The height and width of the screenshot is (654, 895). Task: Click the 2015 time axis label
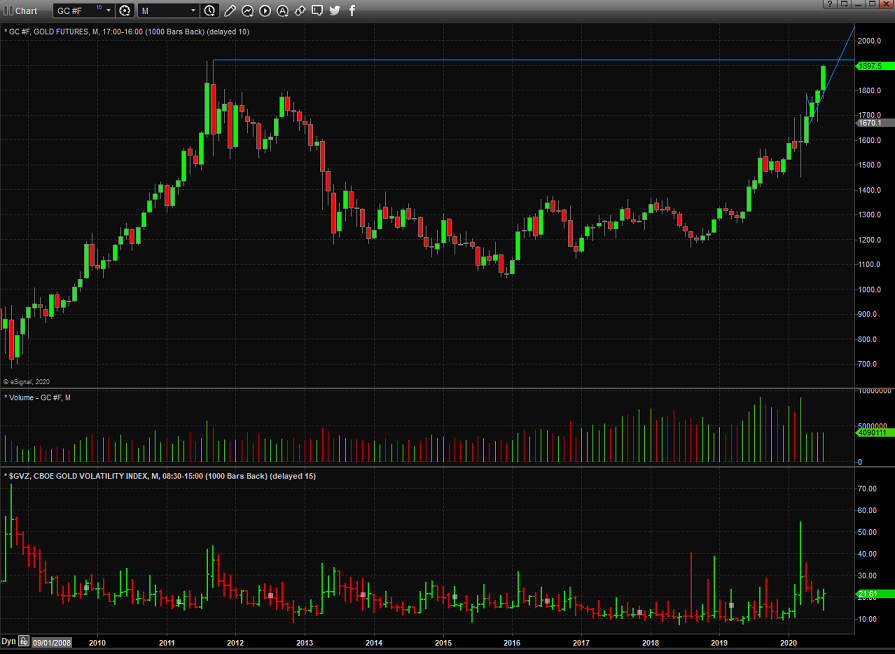pos(443,643)
